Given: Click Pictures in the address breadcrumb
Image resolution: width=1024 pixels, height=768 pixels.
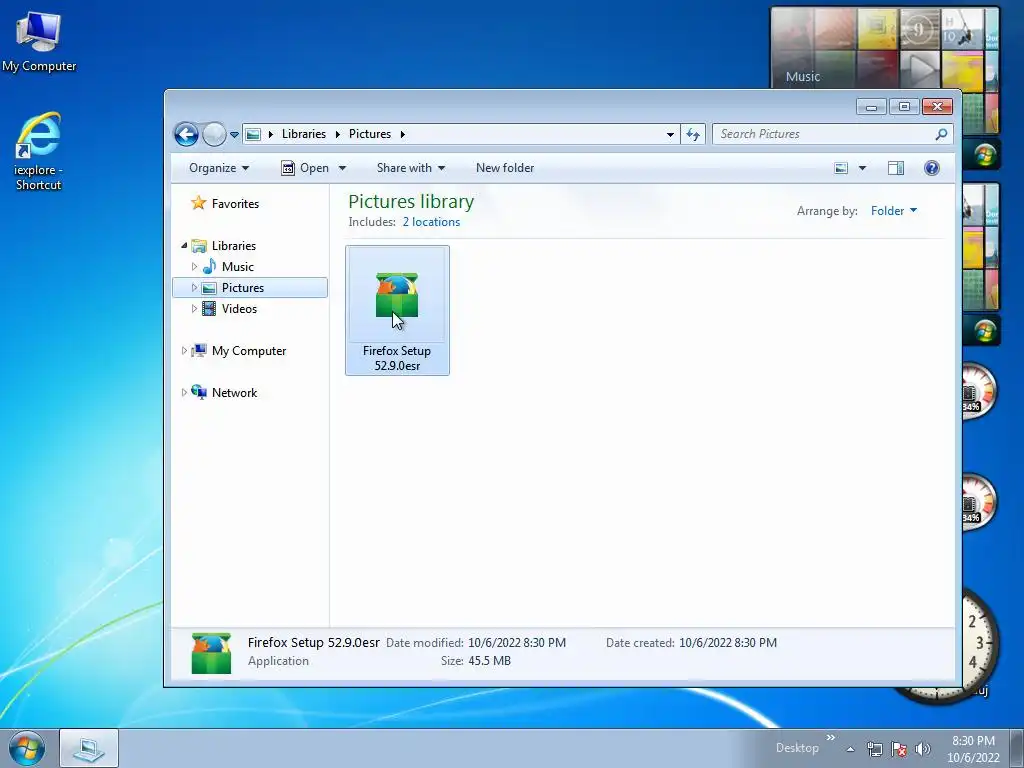Looking at the screenshot, I should coord(370,134).
